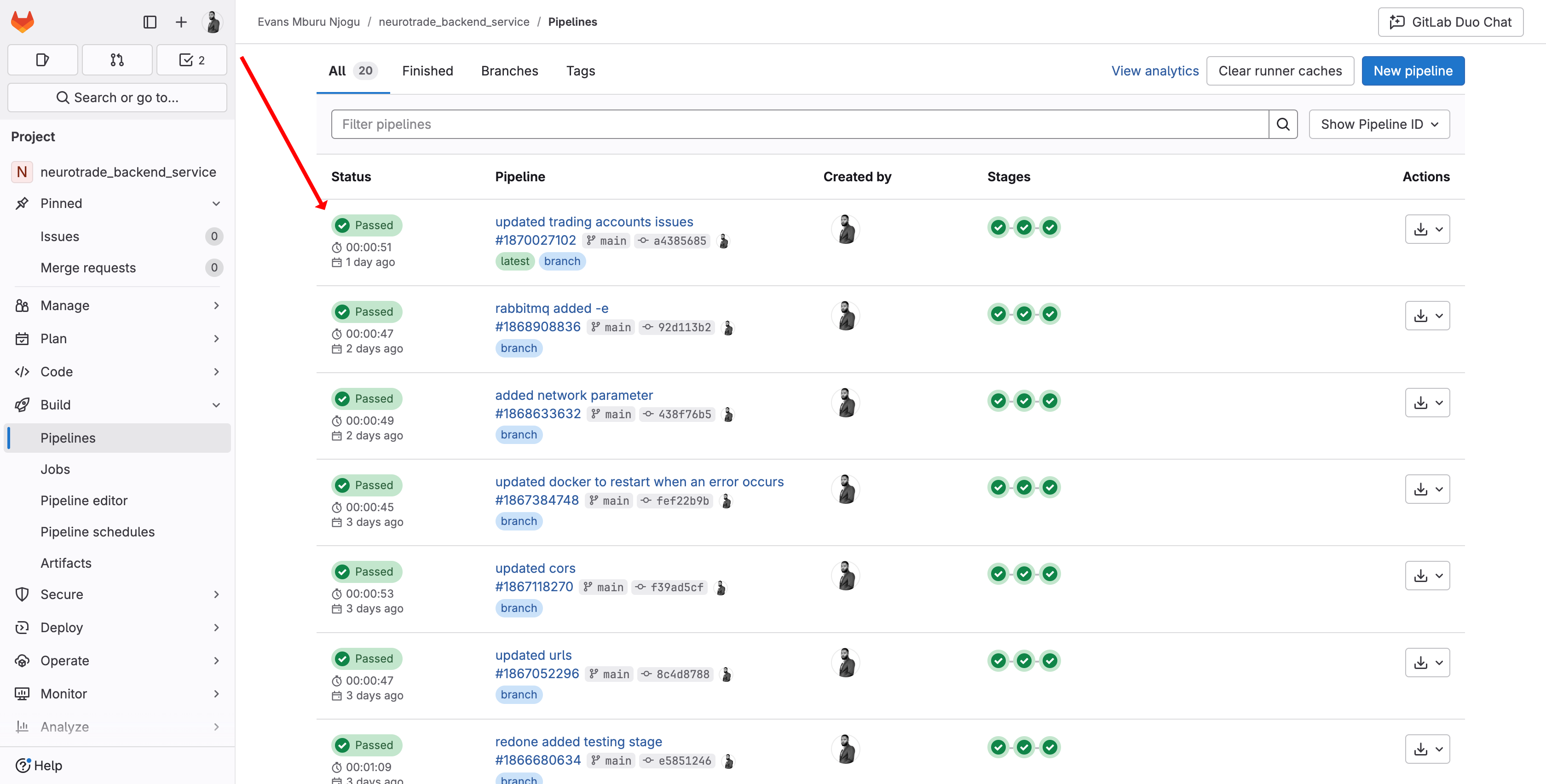Switch to the Finished tab
1546x784 pixels.
coord(427,71)
